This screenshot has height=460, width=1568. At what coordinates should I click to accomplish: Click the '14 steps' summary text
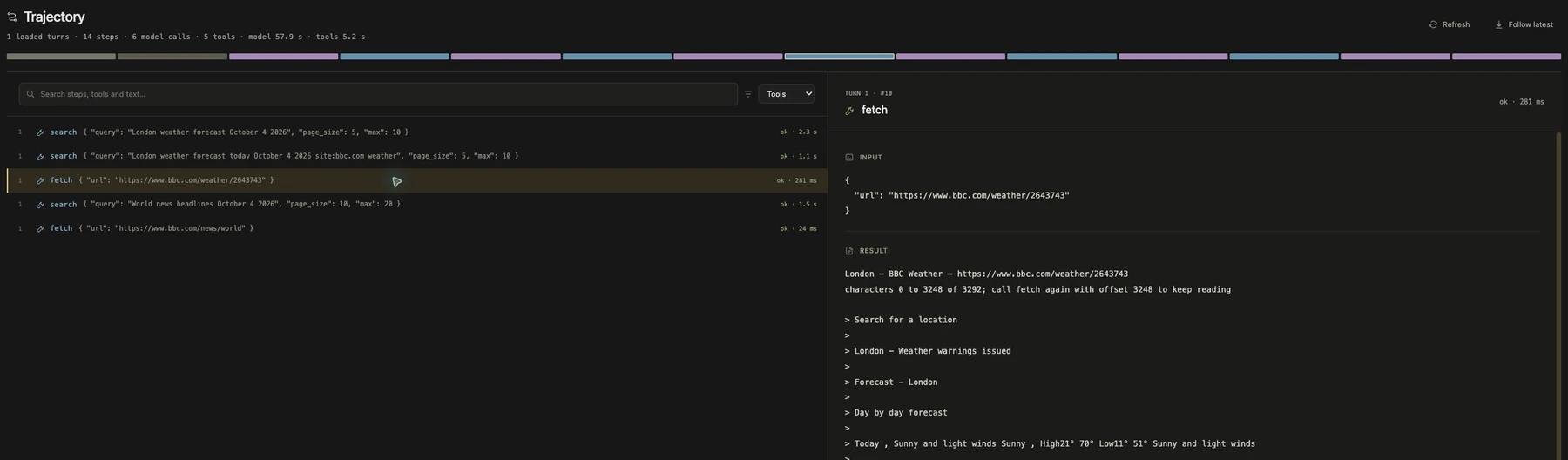[x=100, y=37]
